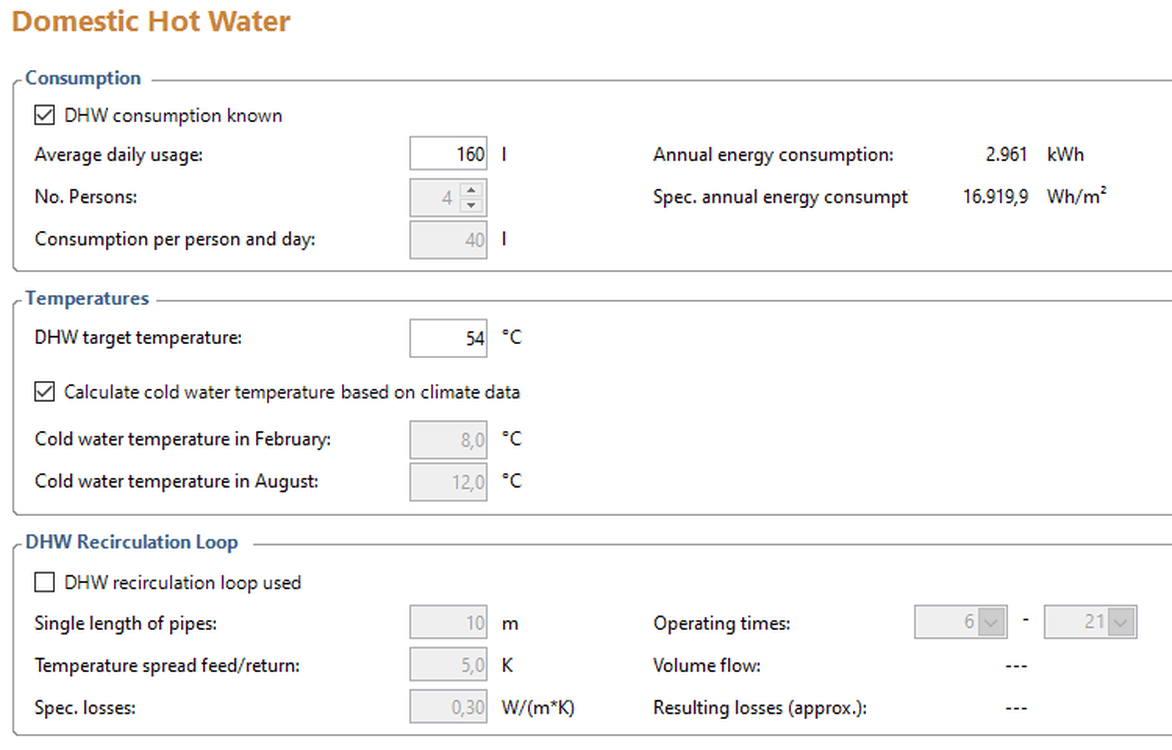Click cold water temperature in February field
Screen dimensions: 1172x750
(448, 439)
